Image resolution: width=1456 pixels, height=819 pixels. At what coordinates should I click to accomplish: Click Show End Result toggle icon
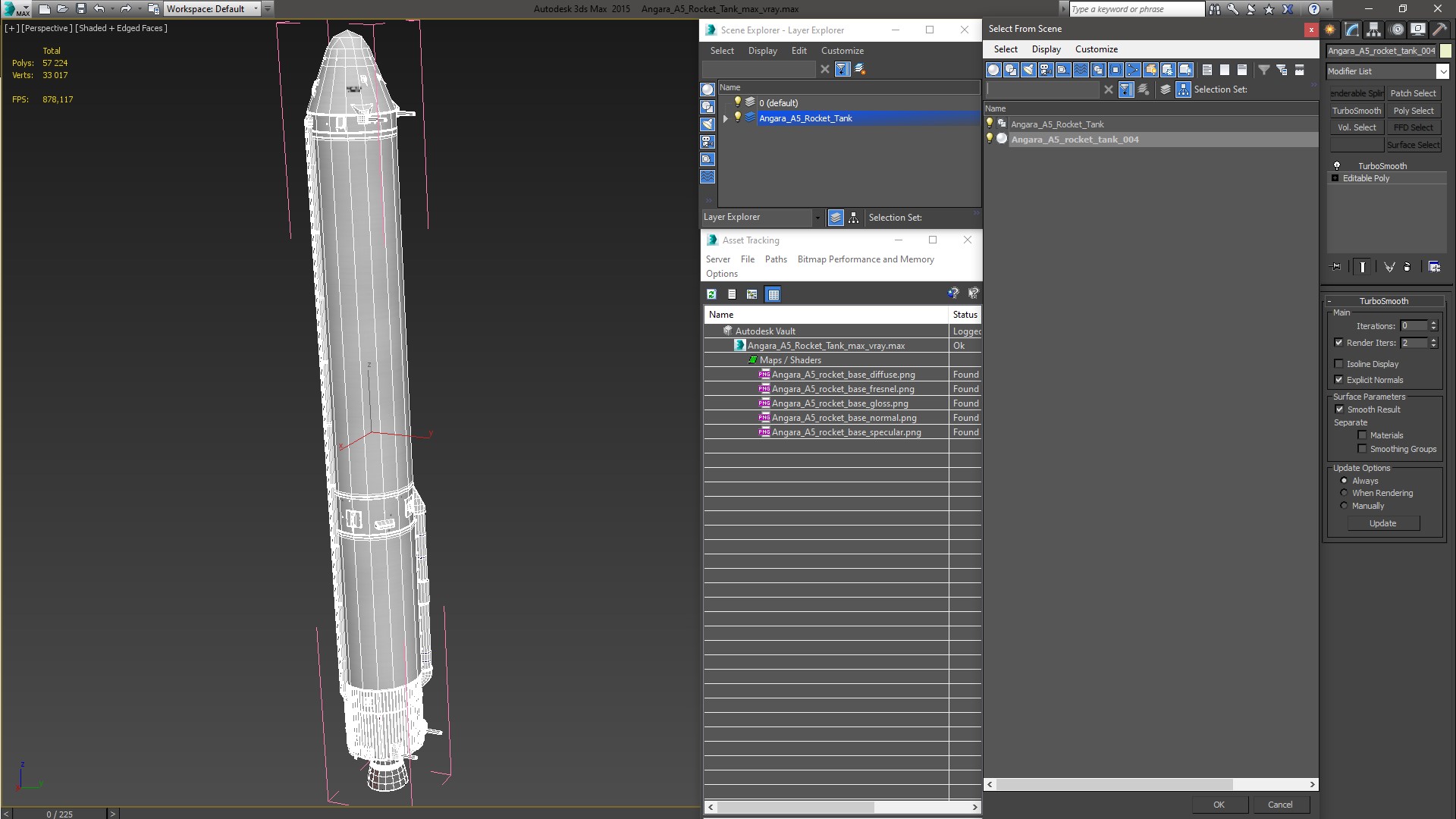point(1363,267)
